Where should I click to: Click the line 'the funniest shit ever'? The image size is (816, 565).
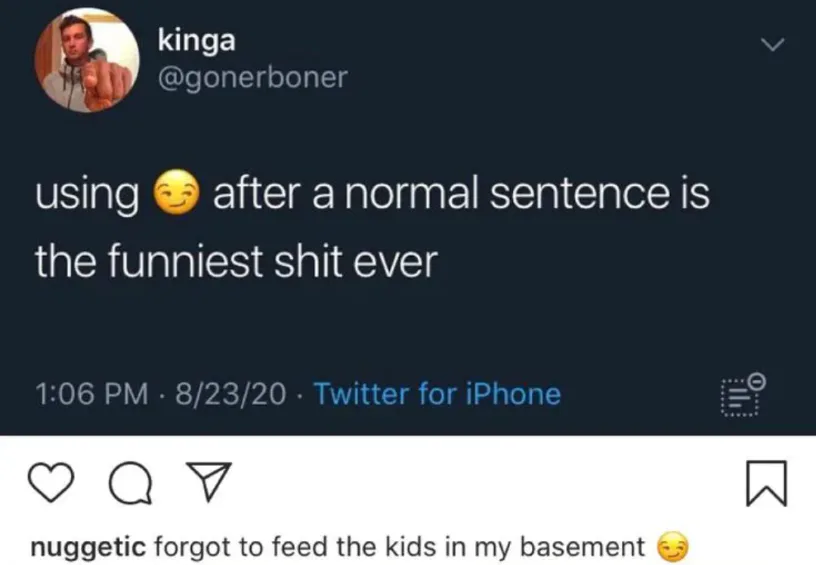237,262
